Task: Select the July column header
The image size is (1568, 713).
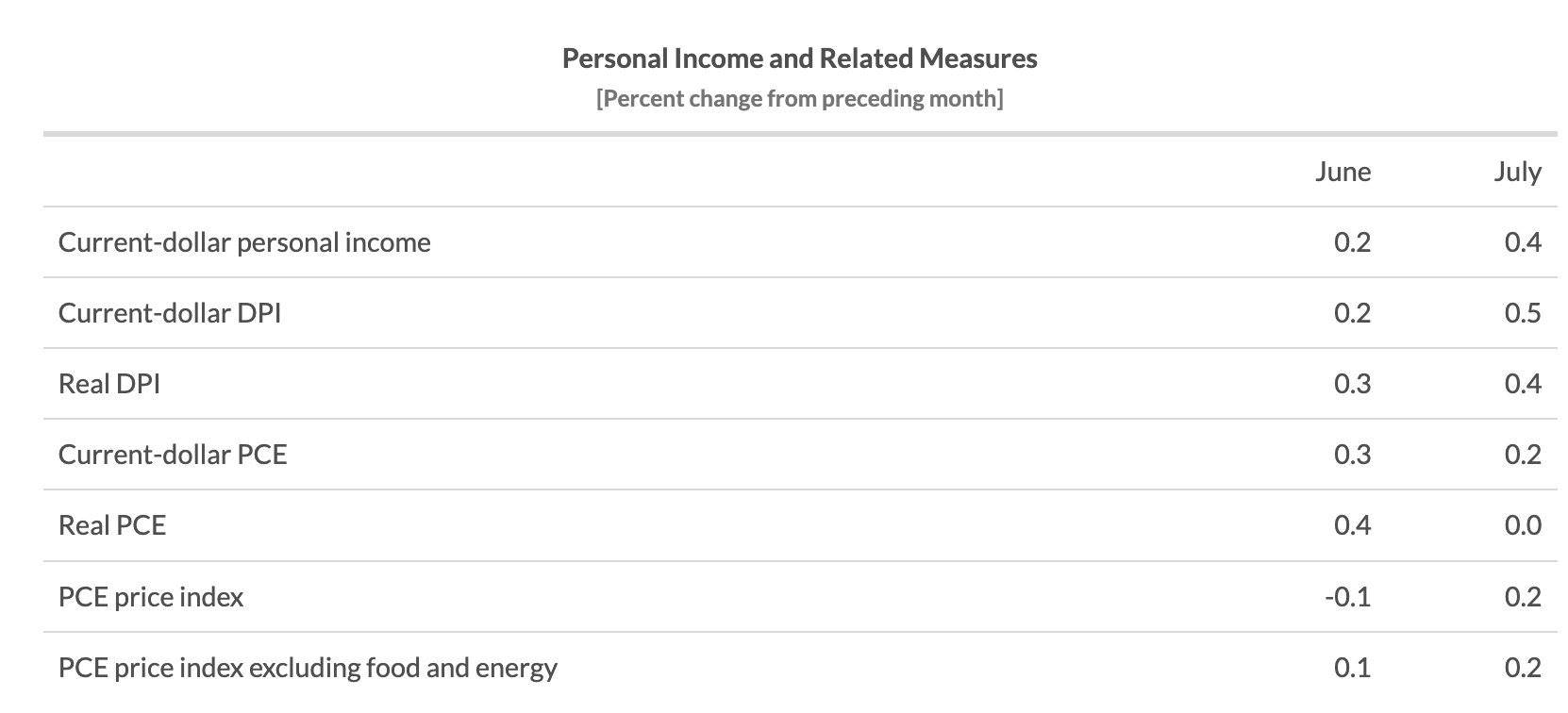Action: point(1517,172)
